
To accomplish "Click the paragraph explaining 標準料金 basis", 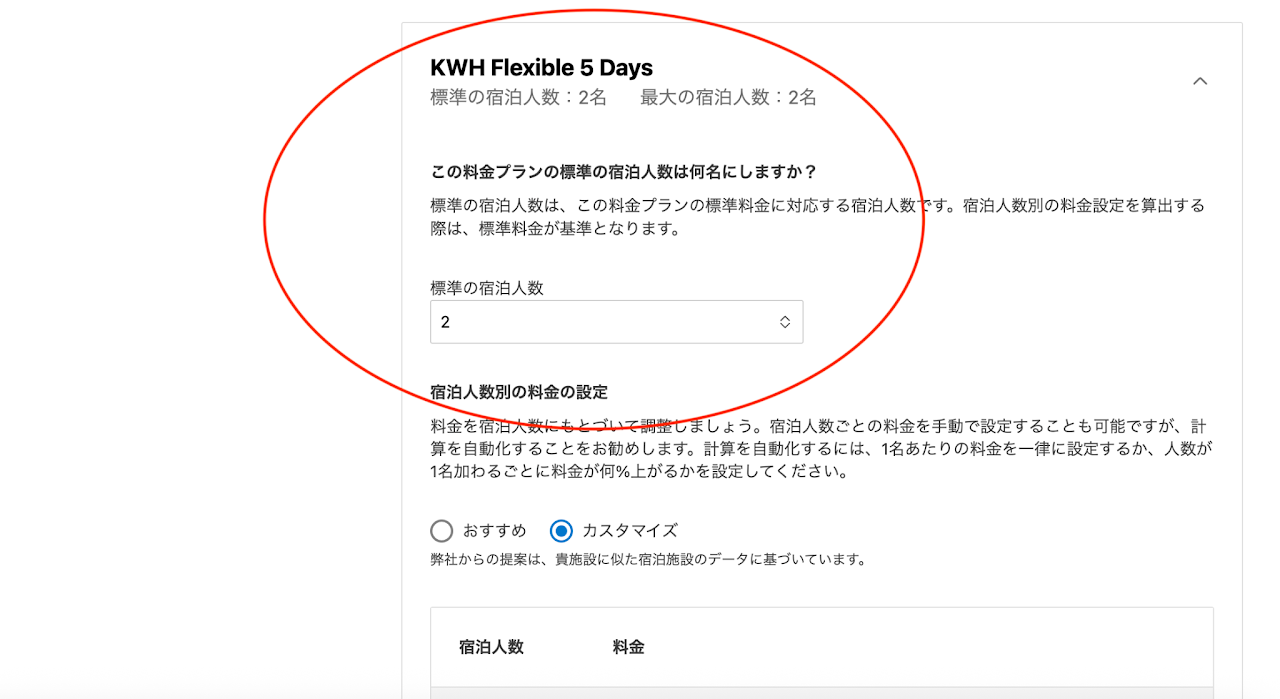I will coord(817,217).
